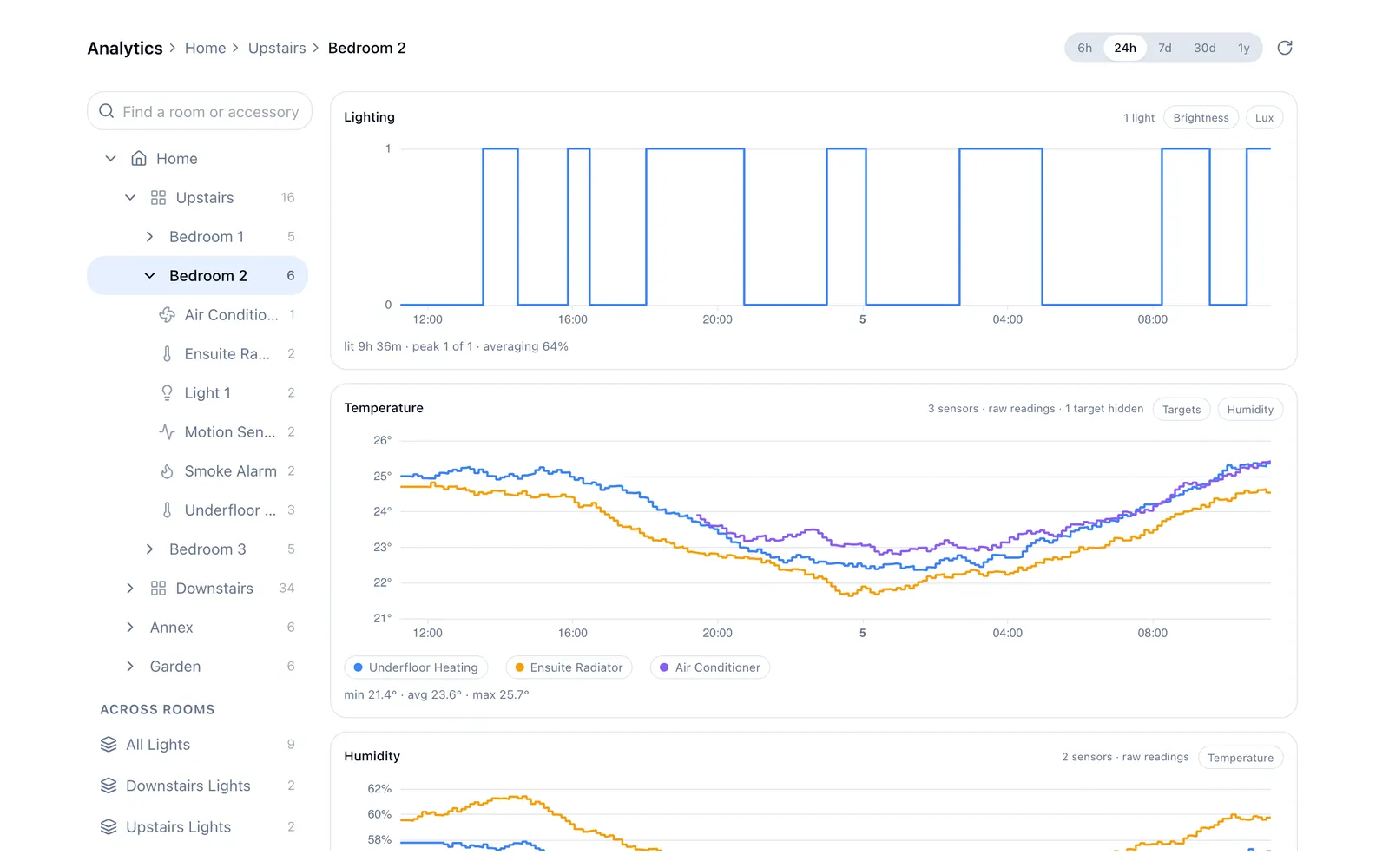Click the '2 sensors · raw readings' label
This screenshot has width=1389, height=868.
[1125, 757]
